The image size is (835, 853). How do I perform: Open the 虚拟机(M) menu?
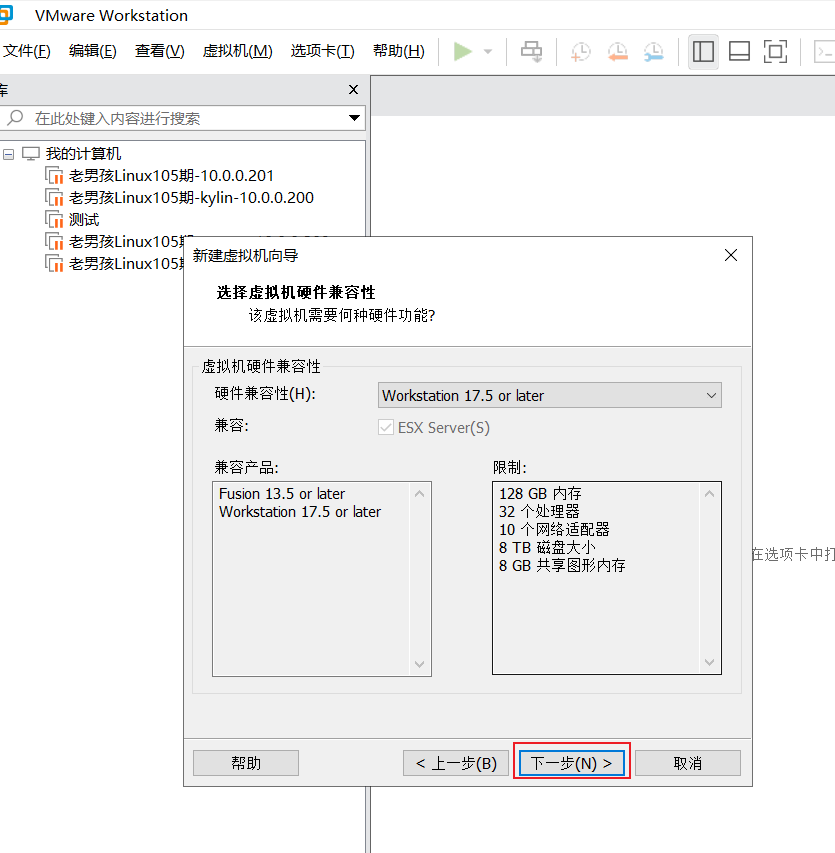pos(237,51)
